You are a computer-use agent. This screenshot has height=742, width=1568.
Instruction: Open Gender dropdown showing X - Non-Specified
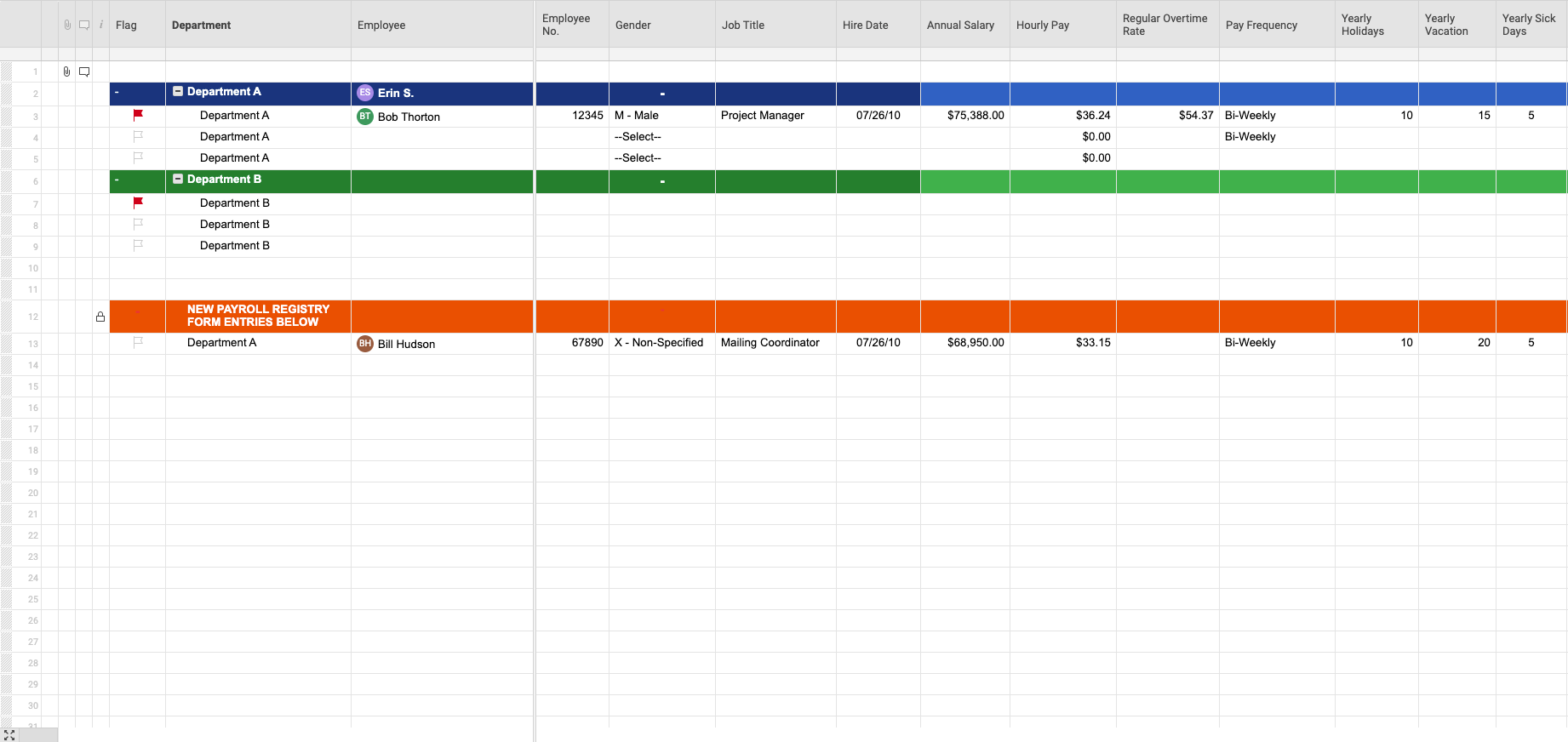click(662, 343)
